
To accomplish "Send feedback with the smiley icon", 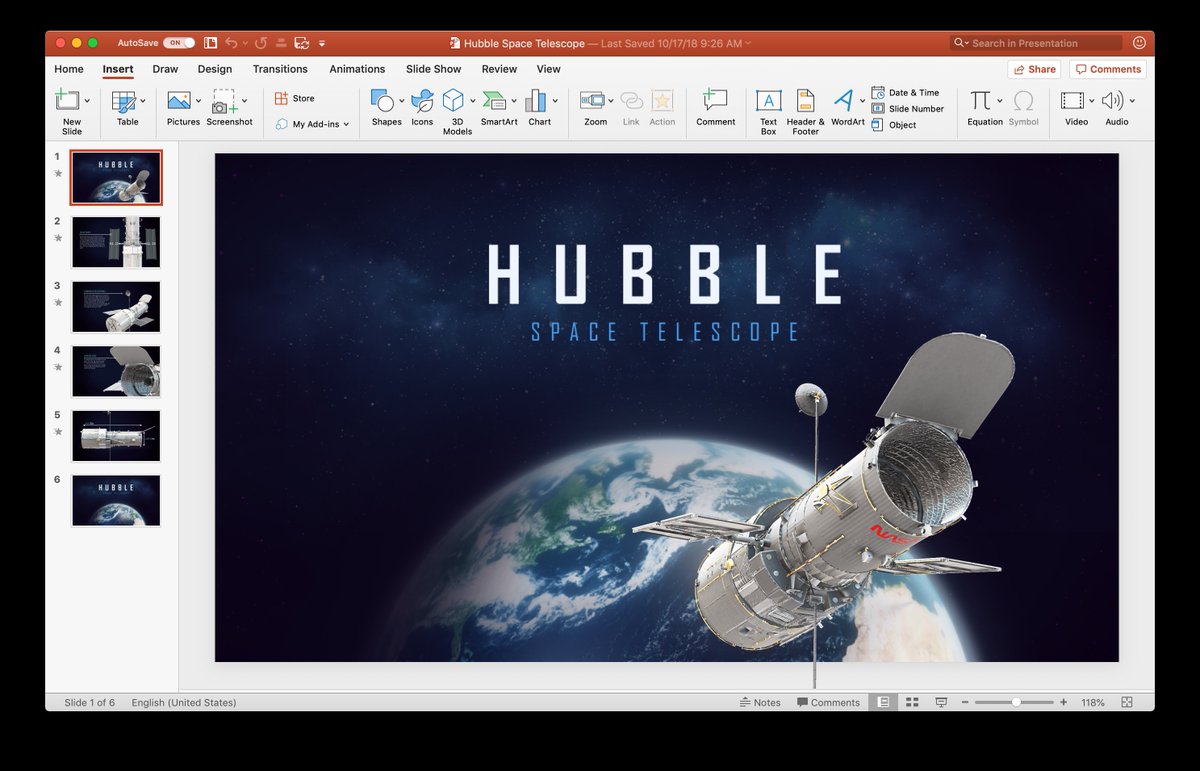I will tap(1140, 43).
